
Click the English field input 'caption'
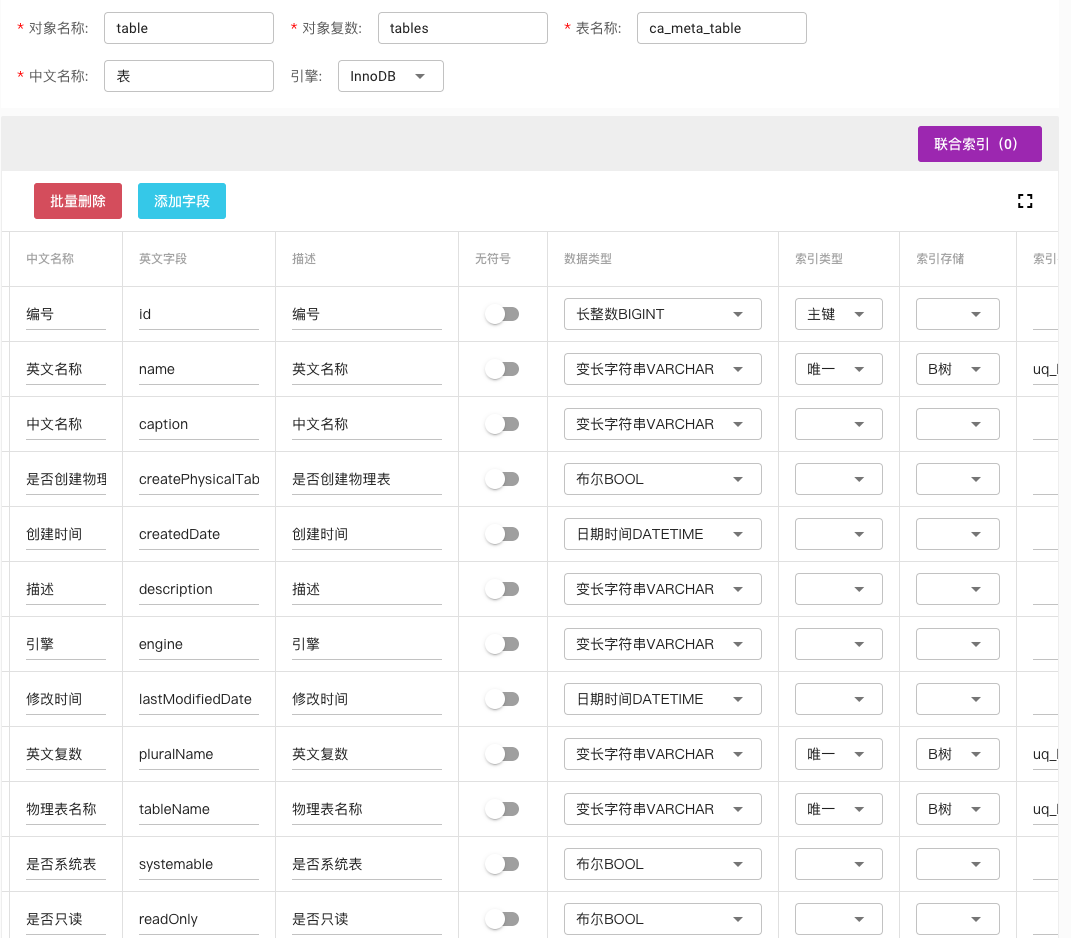click(199, 424)
